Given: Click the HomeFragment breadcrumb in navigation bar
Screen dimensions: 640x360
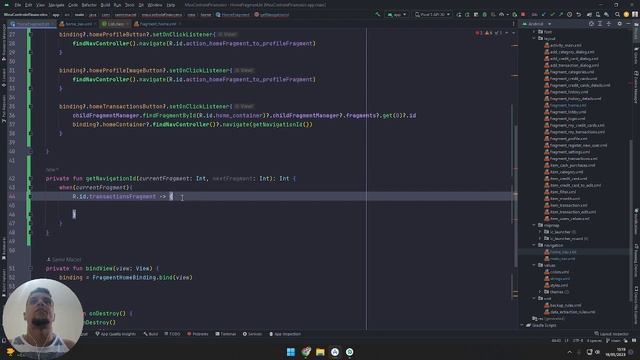Looking at the screenshot, I should click(x=233, y=15).
